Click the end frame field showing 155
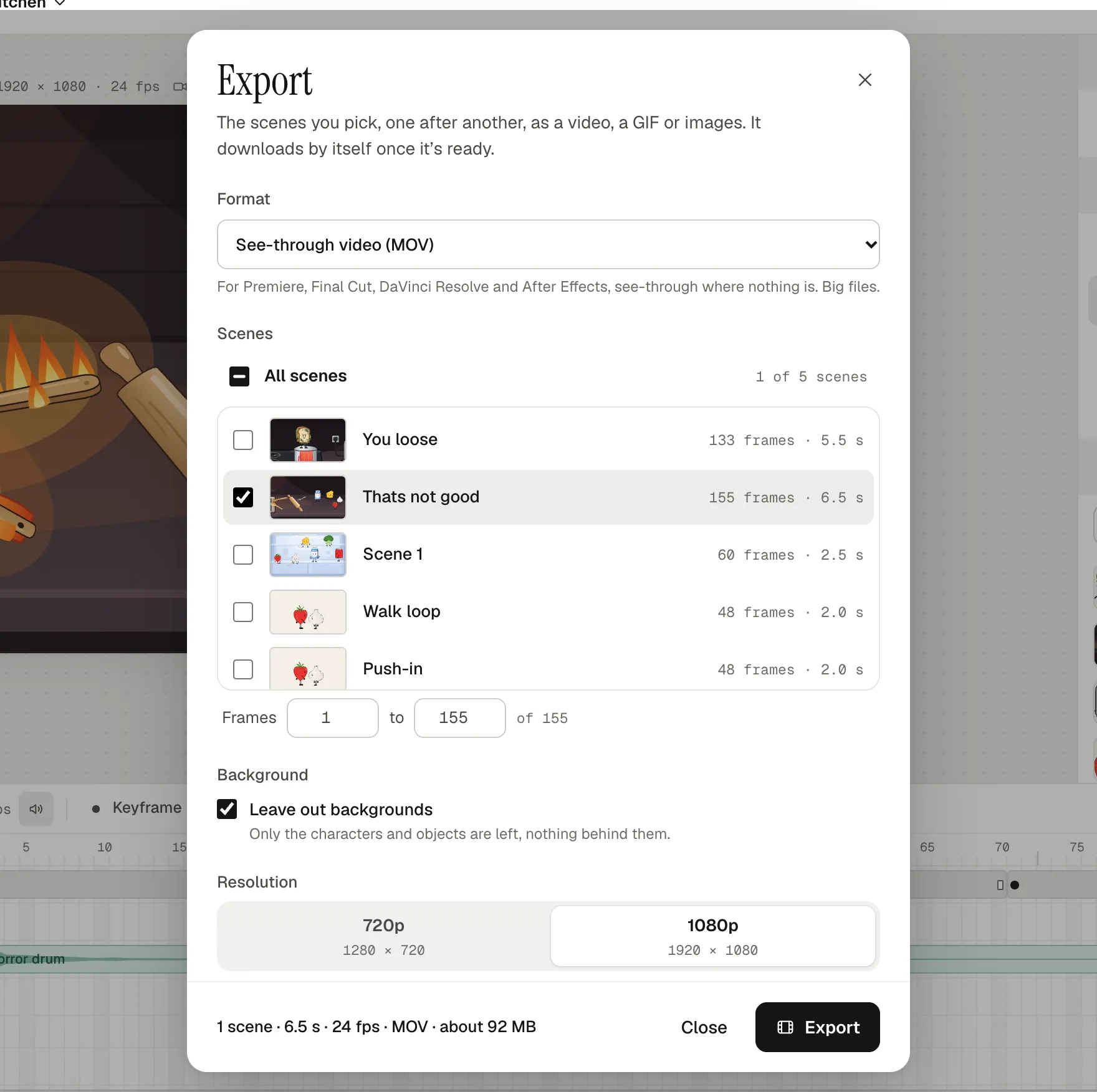1097x1092 pixels. pyautogui.click(x=460, y=718)
